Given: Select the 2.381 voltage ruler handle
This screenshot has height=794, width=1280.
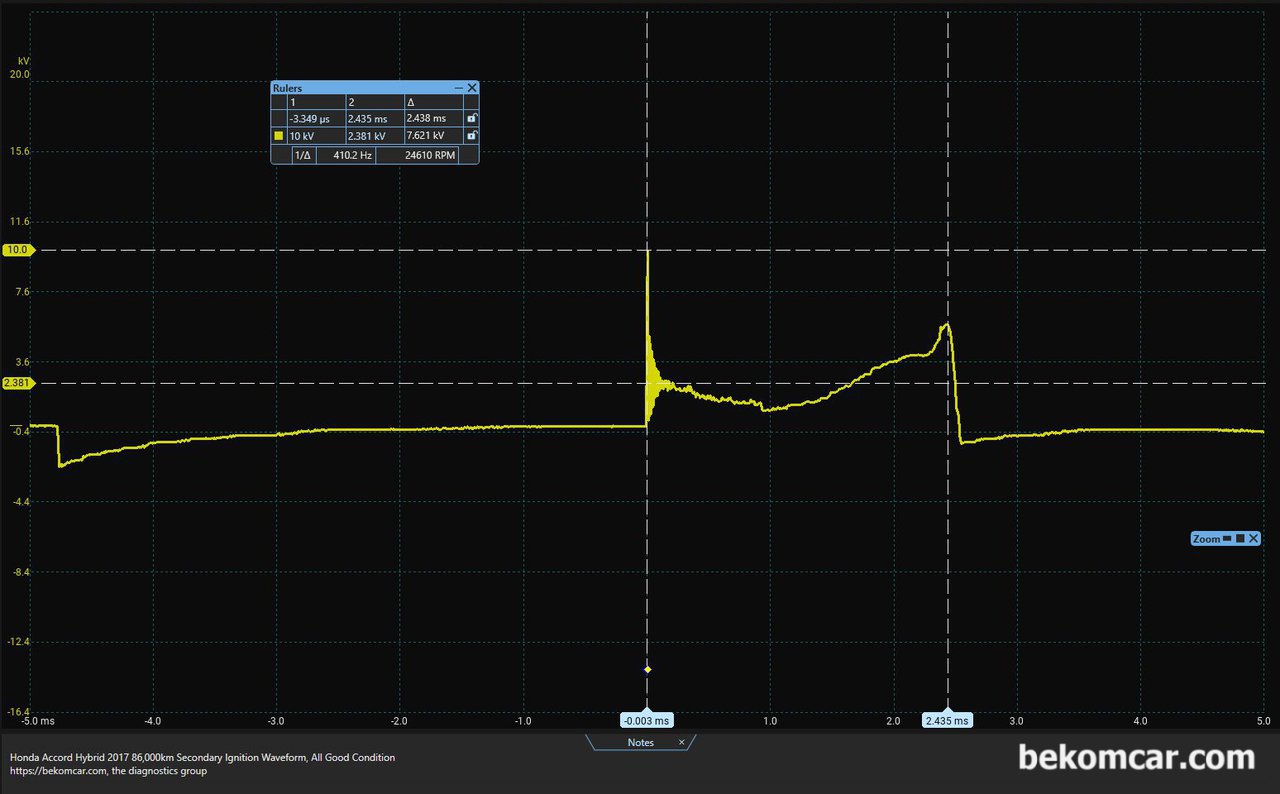Looking at the screenshot, I should (x=17, y=383).
